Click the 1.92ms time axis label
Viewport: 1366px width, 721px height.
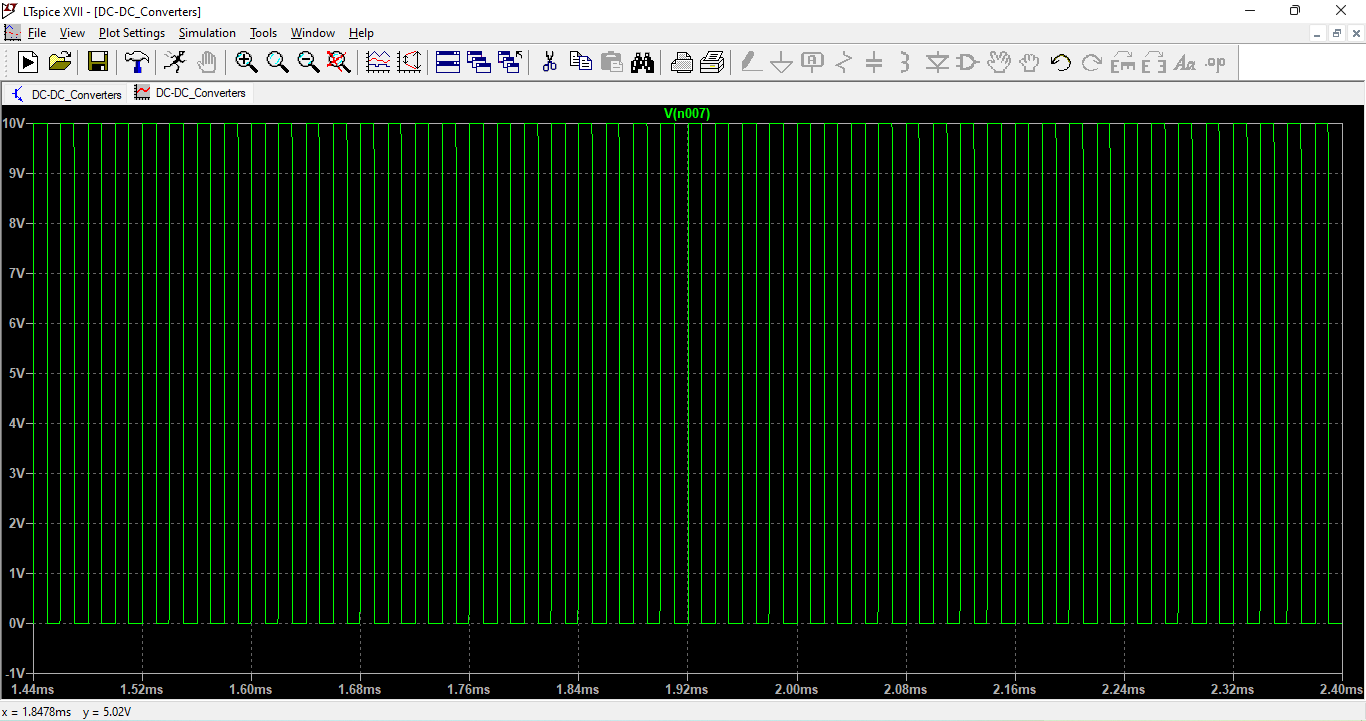687,690
